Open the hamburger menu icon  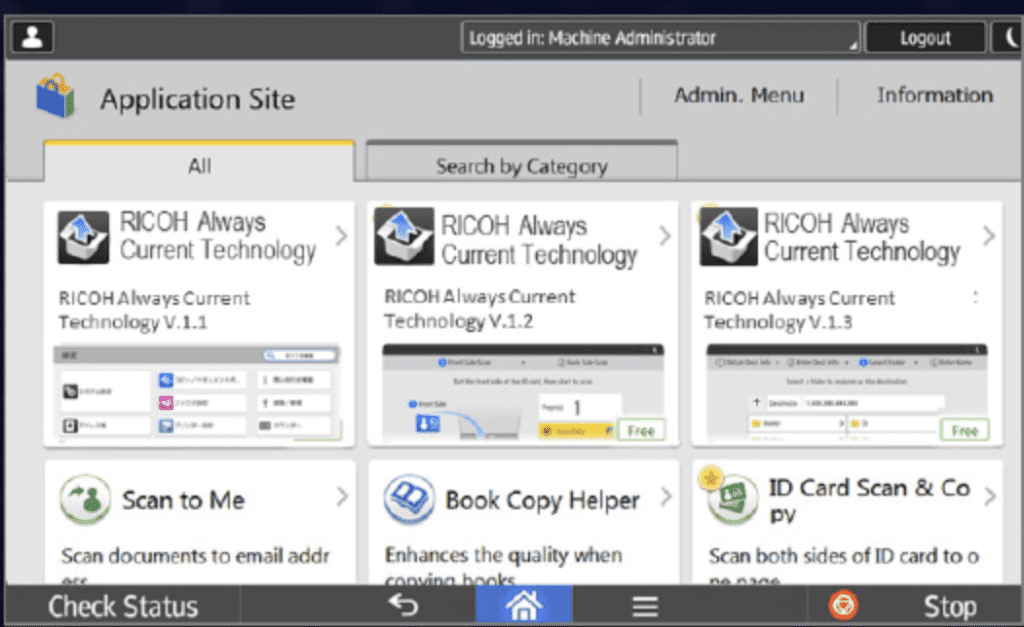(x=645, y=606)
